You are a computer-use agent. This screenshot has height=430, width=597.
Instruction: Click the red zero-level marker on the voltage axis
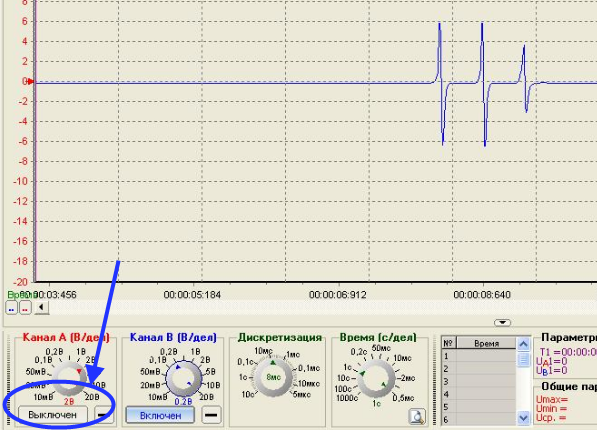click(30, 81)
